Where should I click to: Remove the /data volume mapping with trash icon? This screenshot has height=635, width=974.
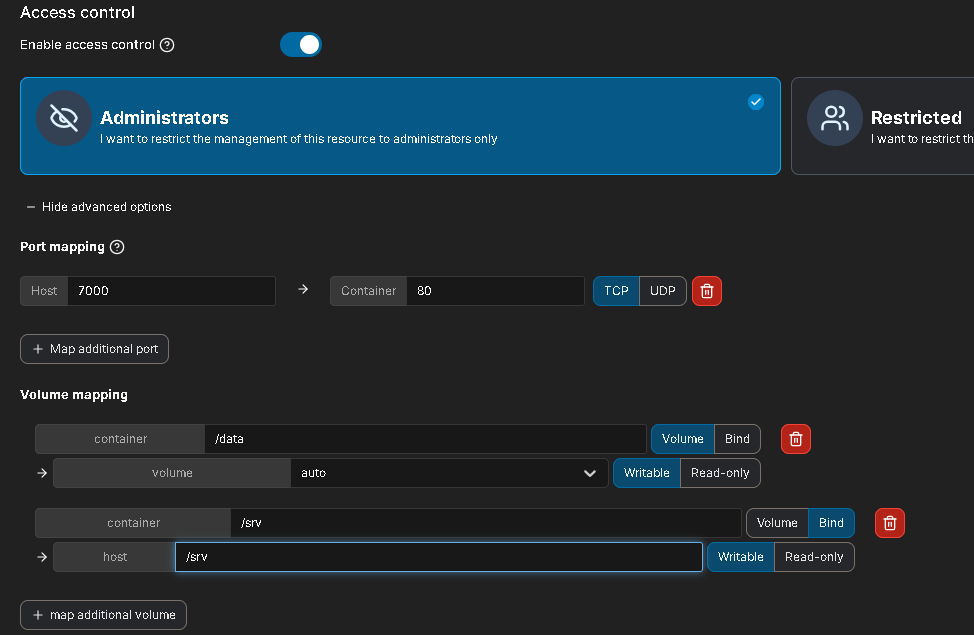(x=795, y=439)
